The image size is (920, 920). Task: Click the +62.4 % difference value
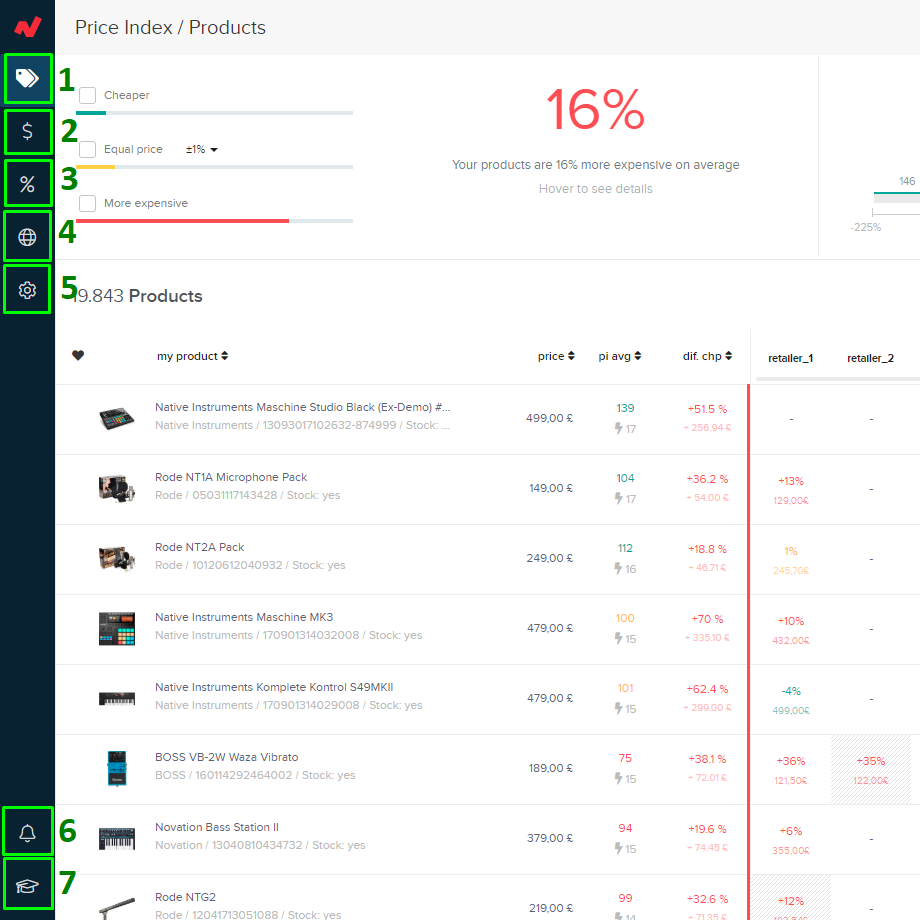(x=707, y=689)
